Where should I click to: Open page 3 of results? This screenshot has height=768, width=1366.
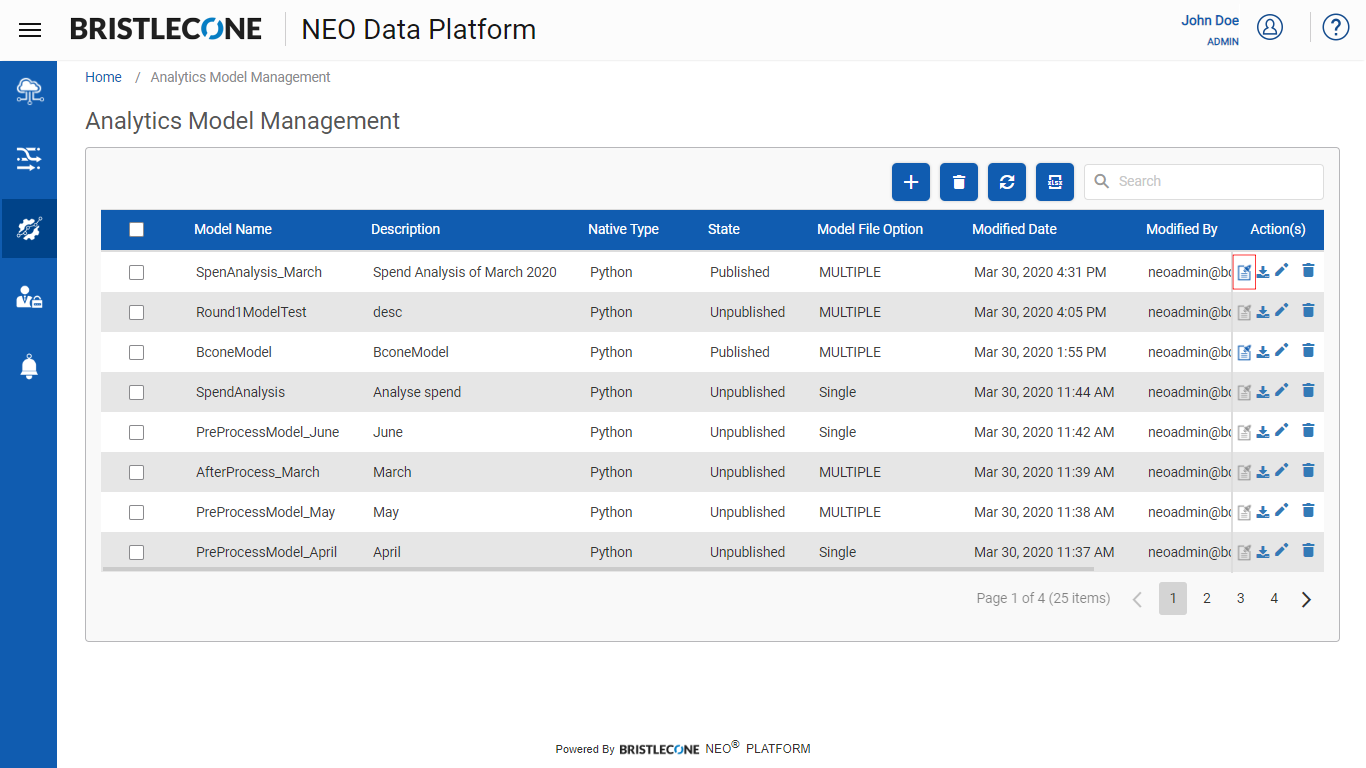click(x=1240, y=598)
